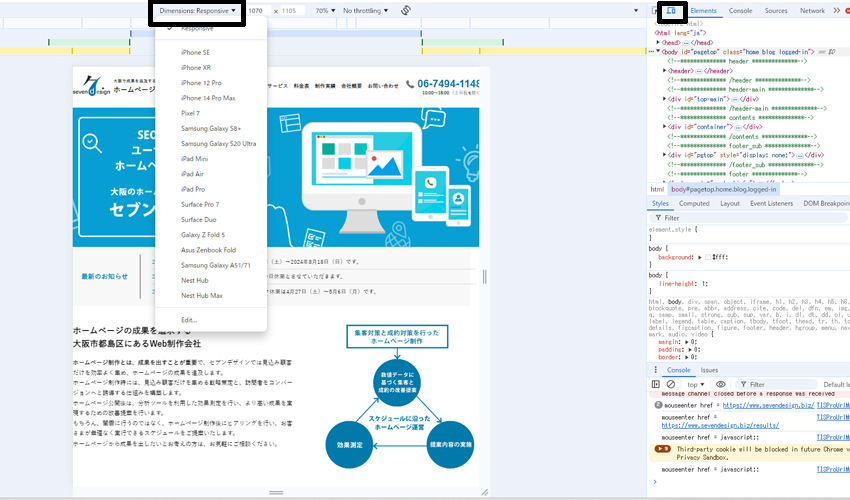Toggle the device toolbar icon
This screenshot has height=500, width=850.
click(671, 10)
